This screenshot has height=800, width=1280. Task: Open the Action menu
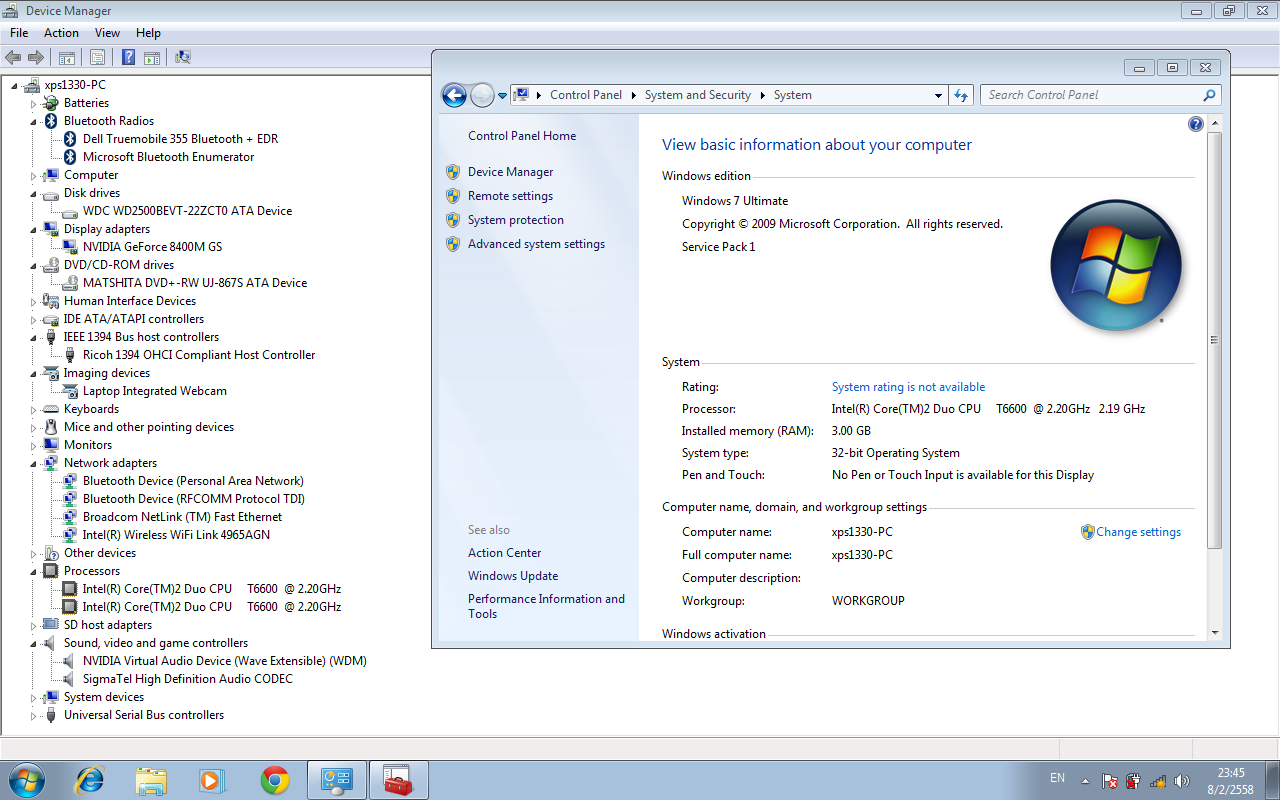[x=61, y=33]
